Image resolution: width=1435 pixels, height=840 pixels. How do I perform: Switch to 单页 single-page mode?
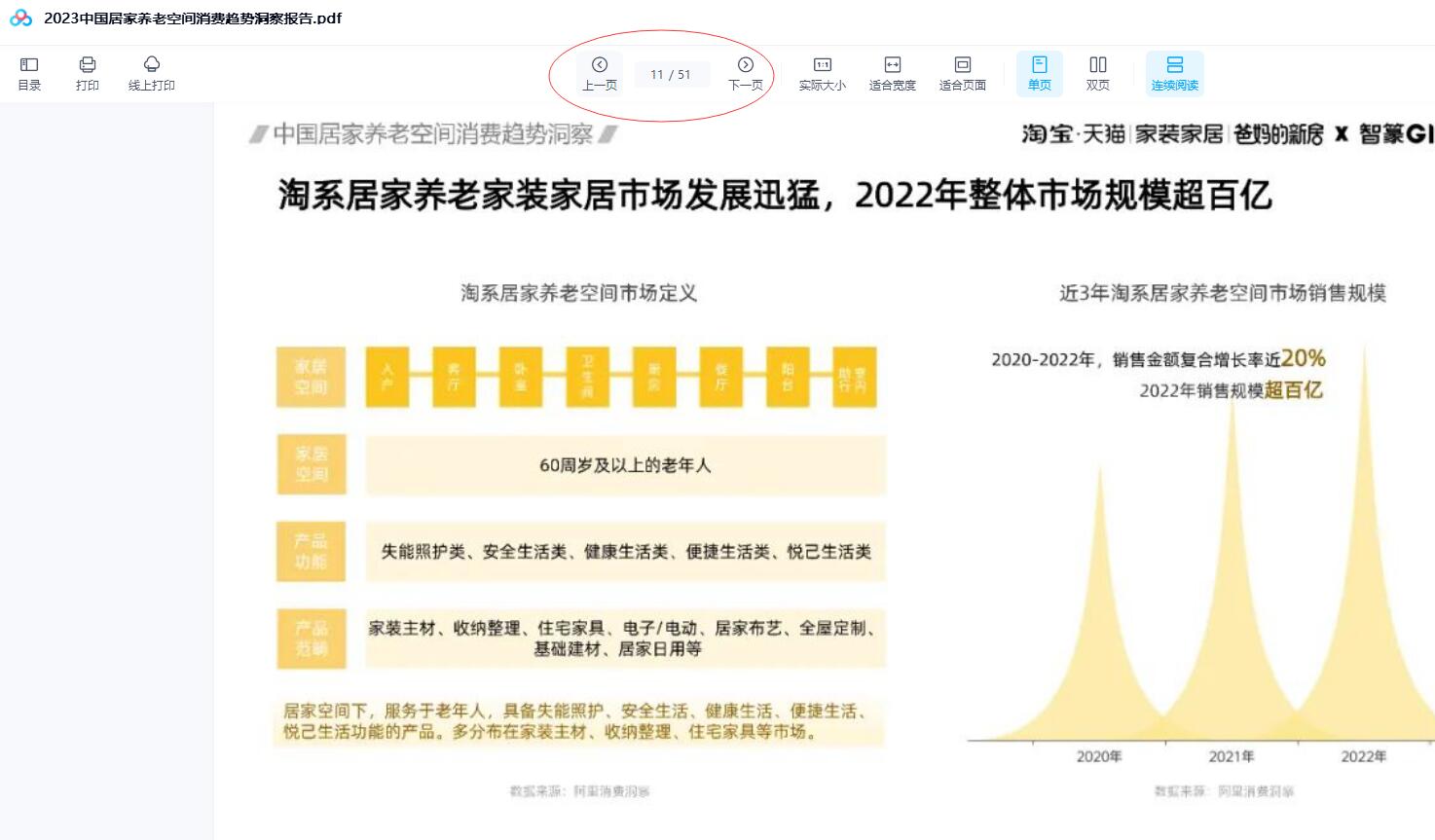(x=1040, y=73)
